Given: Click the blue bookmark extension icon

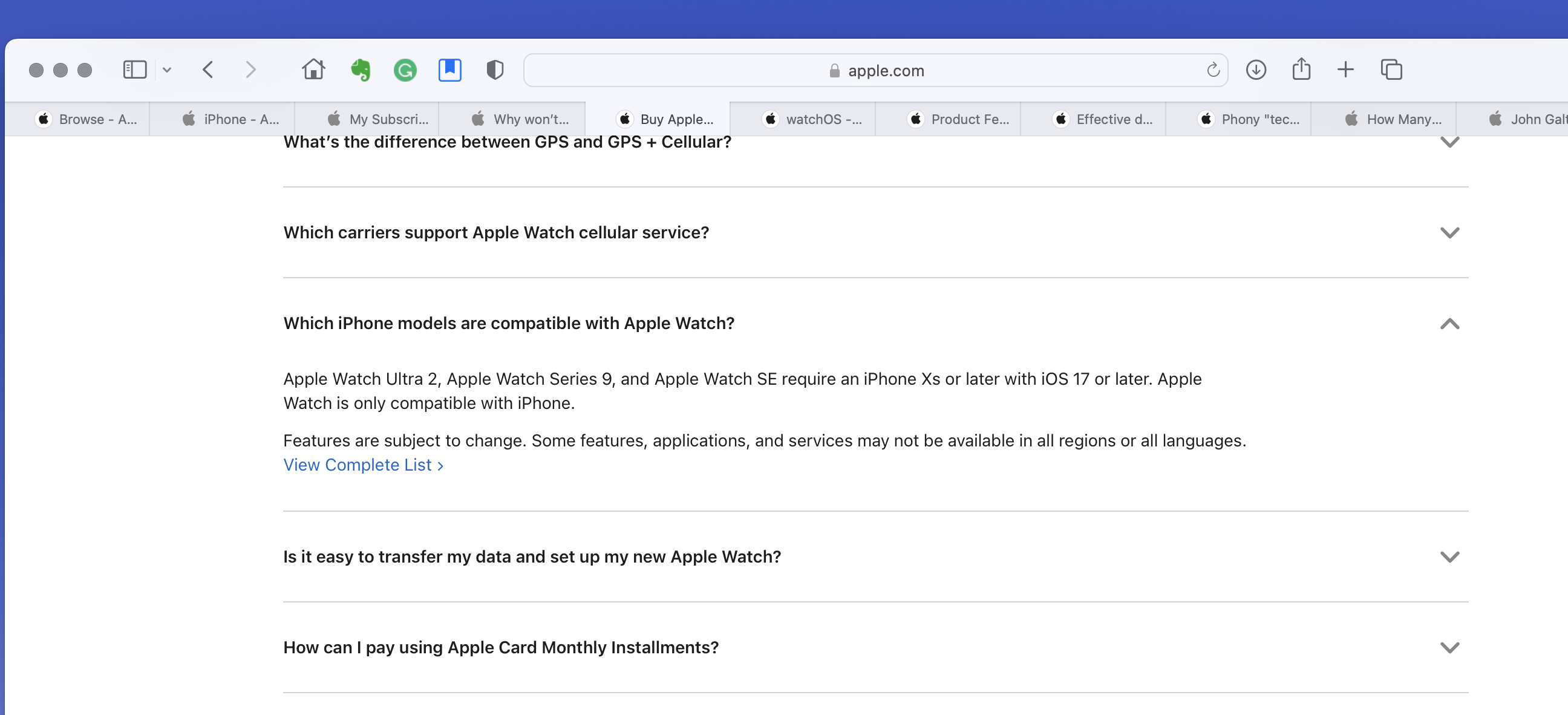Looking at the screenshot, I should pyautogui.click(x=450, y=70).
